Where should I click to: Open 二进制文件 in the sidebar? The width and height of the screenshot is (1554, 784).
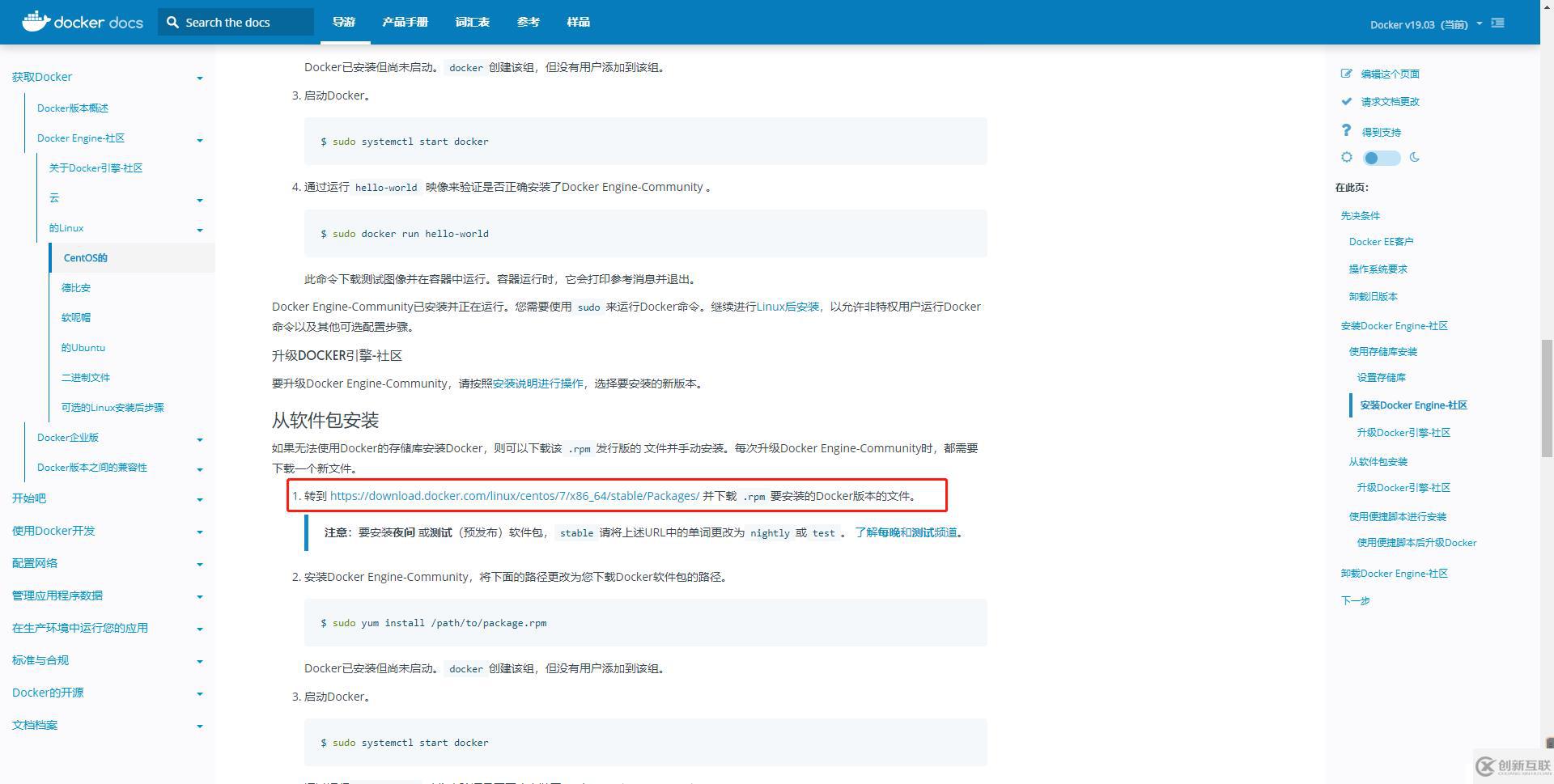pyautogui.click(x=86, y=377)
